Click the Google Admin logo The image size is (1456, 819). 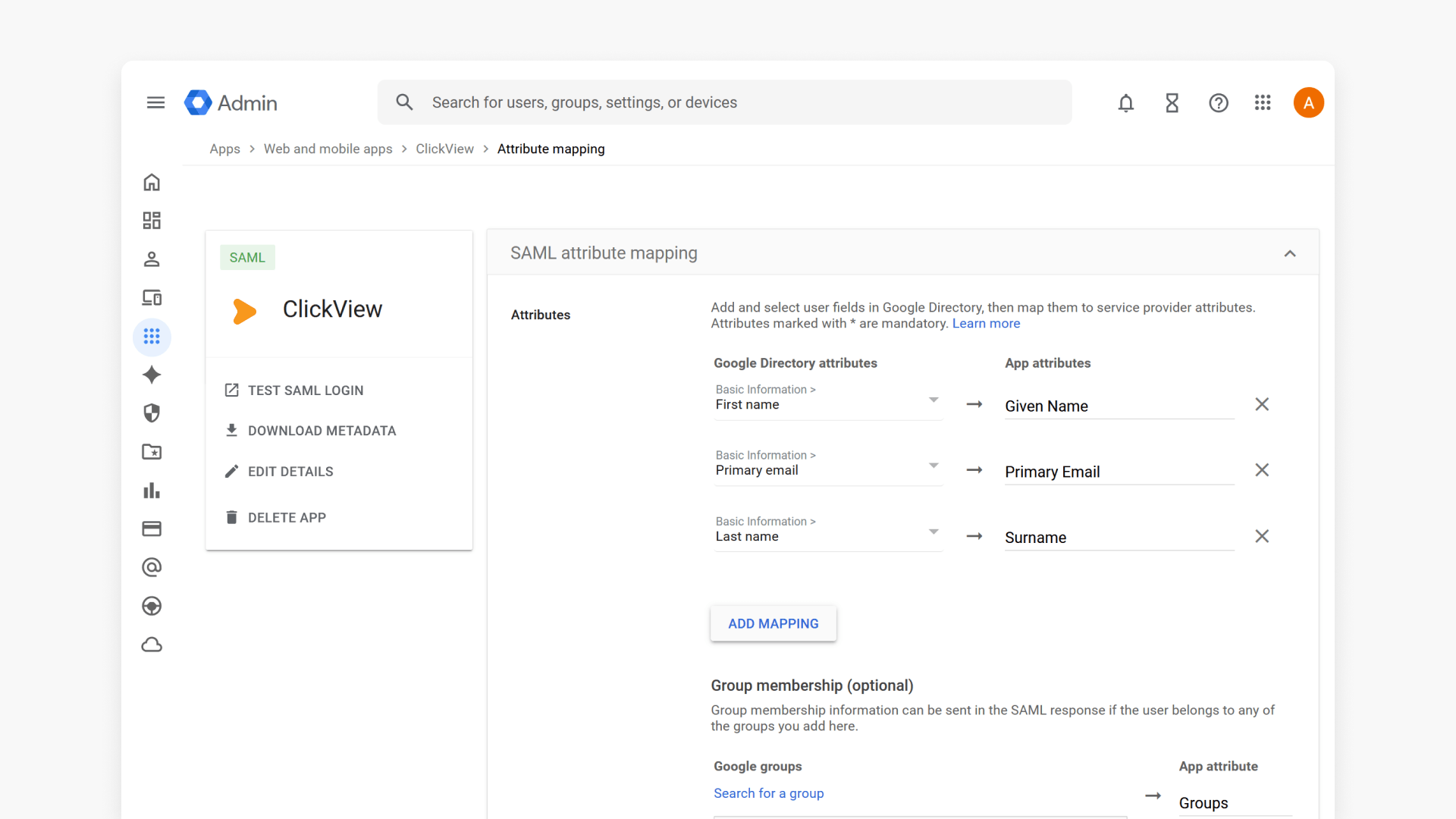[x=231, y=102]
